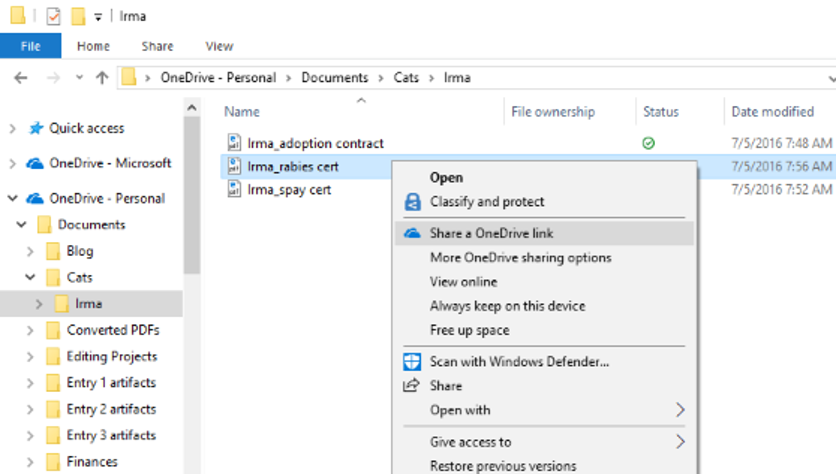Open the Quick Access Toolbar dropdown arrow
The image size is (836, 474).
tap(98, 17)
